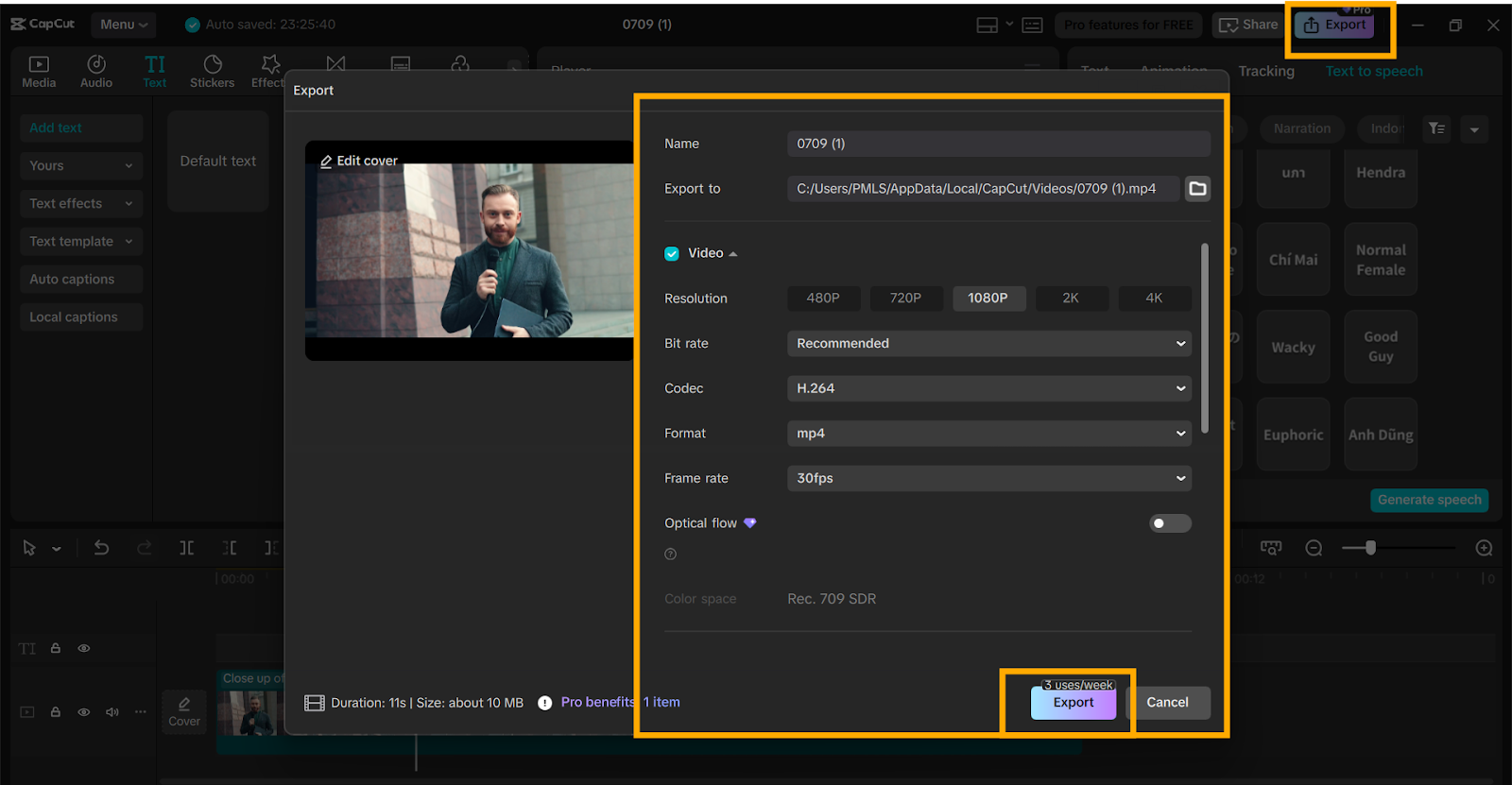The height and width of the screenshot is (785, 1512).
Task: Open keyboard shortcuts icon in title bar
Action: (x=1033, y=26)
